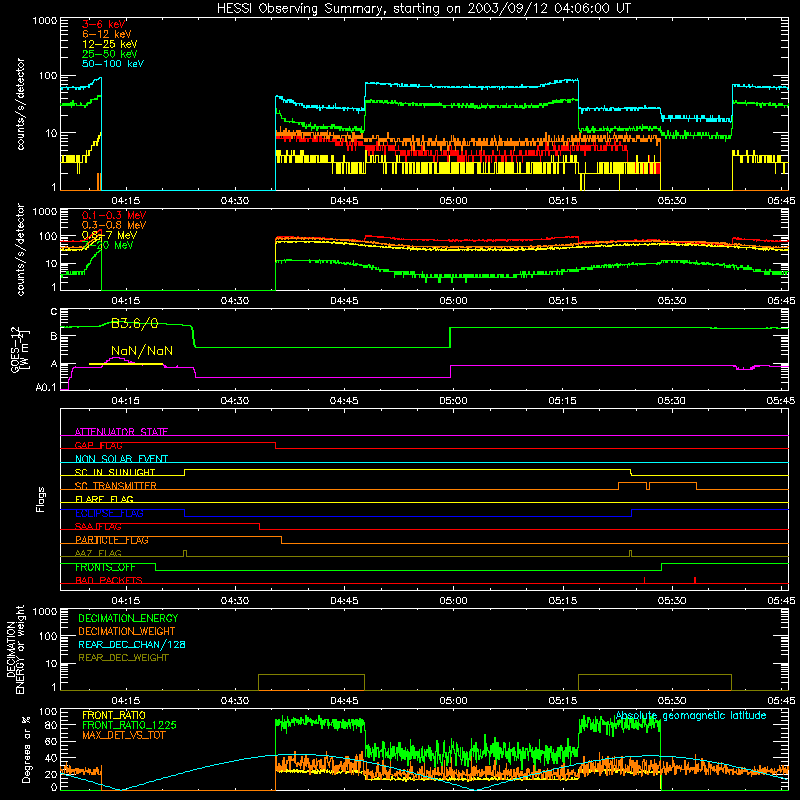800x800 pixels.
Task: Select the ECLIPSE_FLAG label
Action: tap(109, 513)
